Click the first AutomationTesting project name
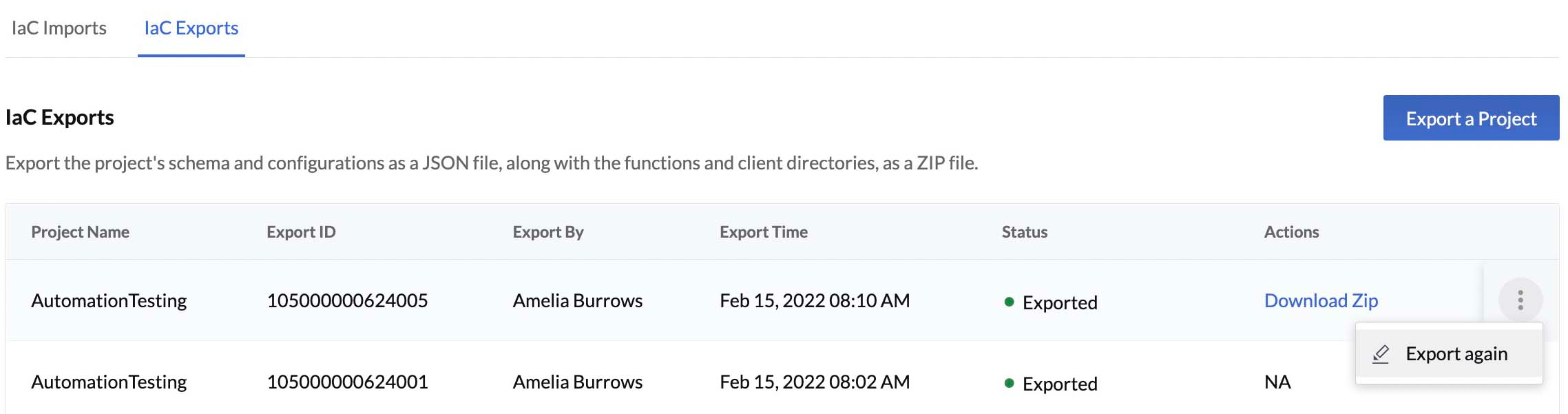Viewport: 1568px width, 414px height. coord(109,300)
